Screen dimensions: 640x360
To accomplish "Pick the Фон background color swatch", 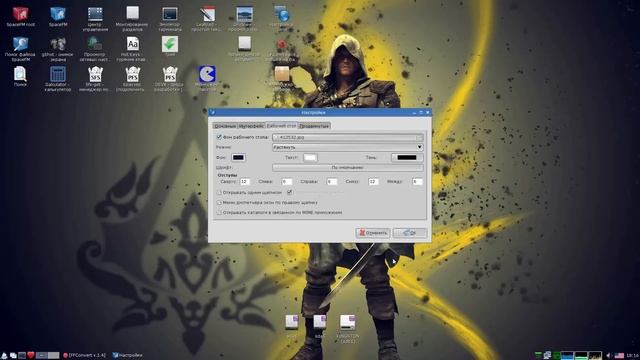I will (x=238, y=158).
